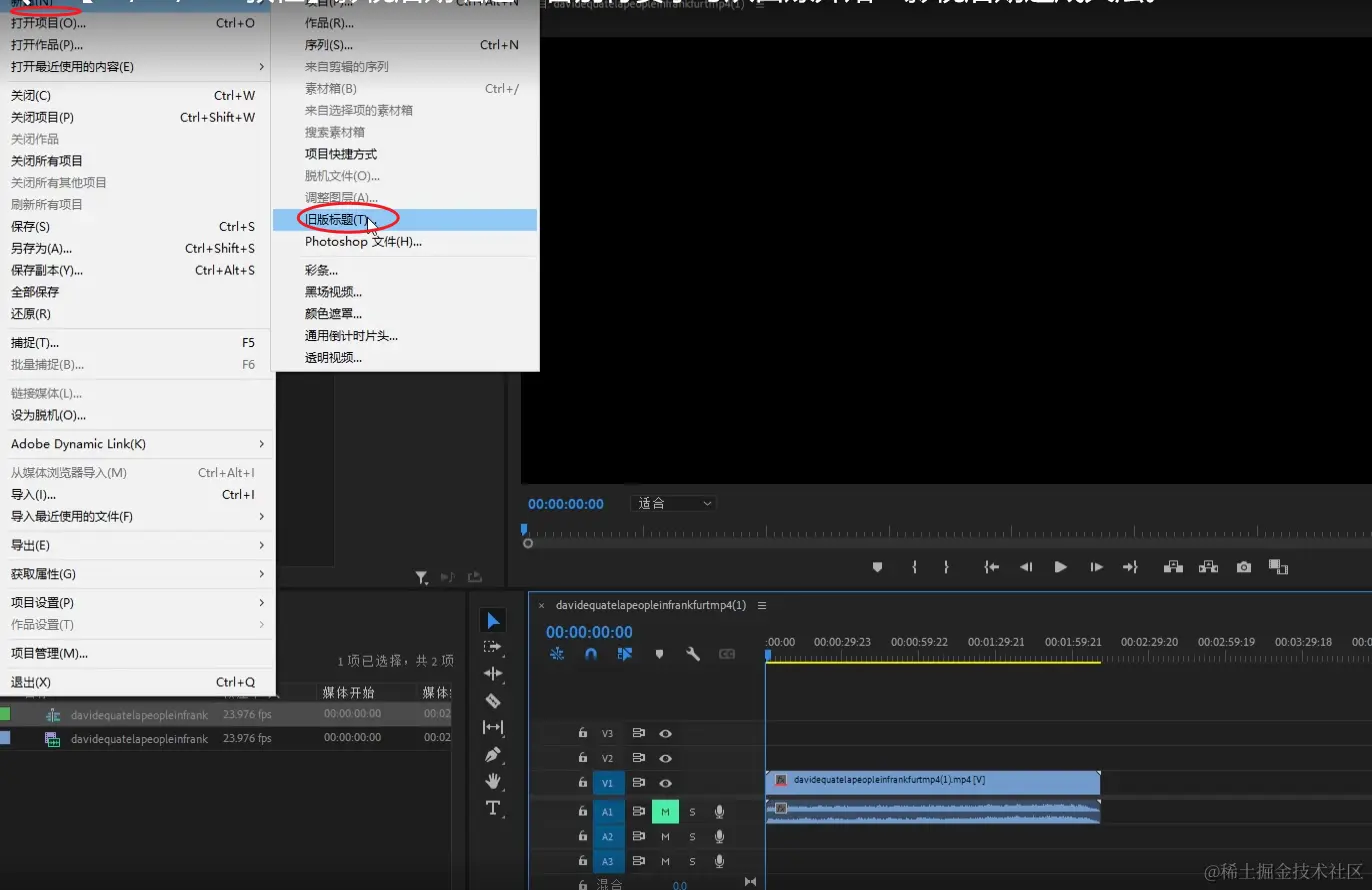Select 颜色遮罩 menu entry

pyautogui.click(x=405, y=314)
